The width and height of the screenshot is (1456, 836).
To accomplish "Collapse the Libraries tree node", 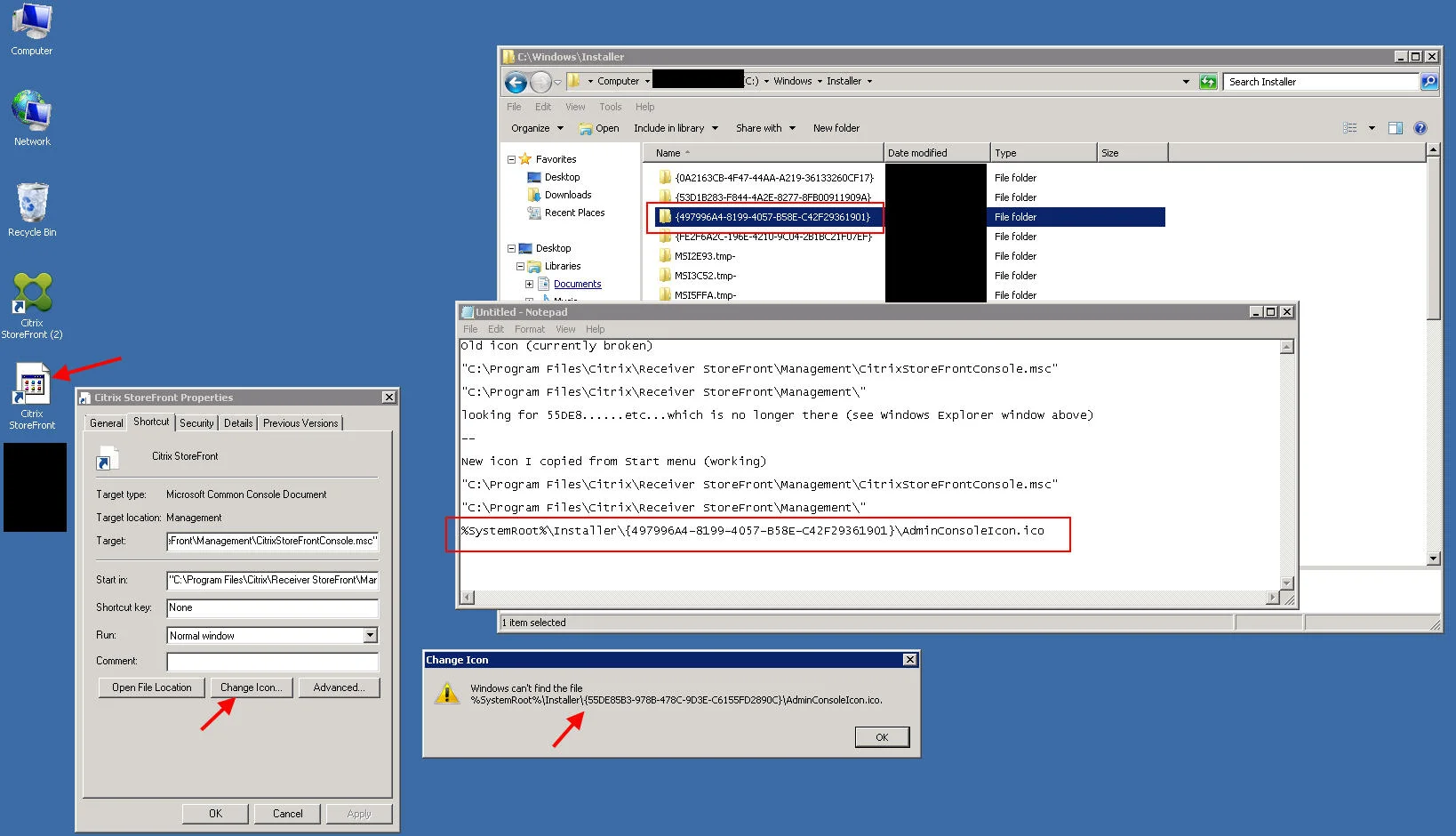I will point(520,267).
